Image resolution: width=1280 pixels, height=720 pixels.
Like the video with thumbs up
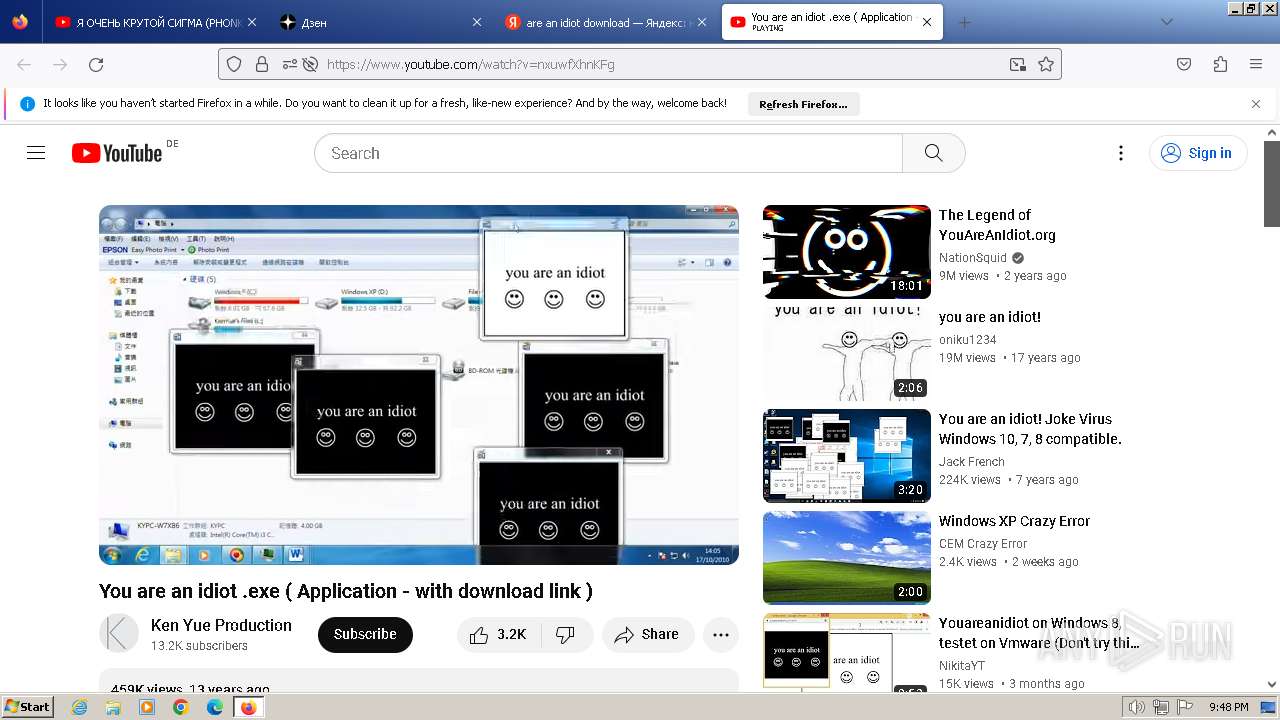click(x=497, y=635)
